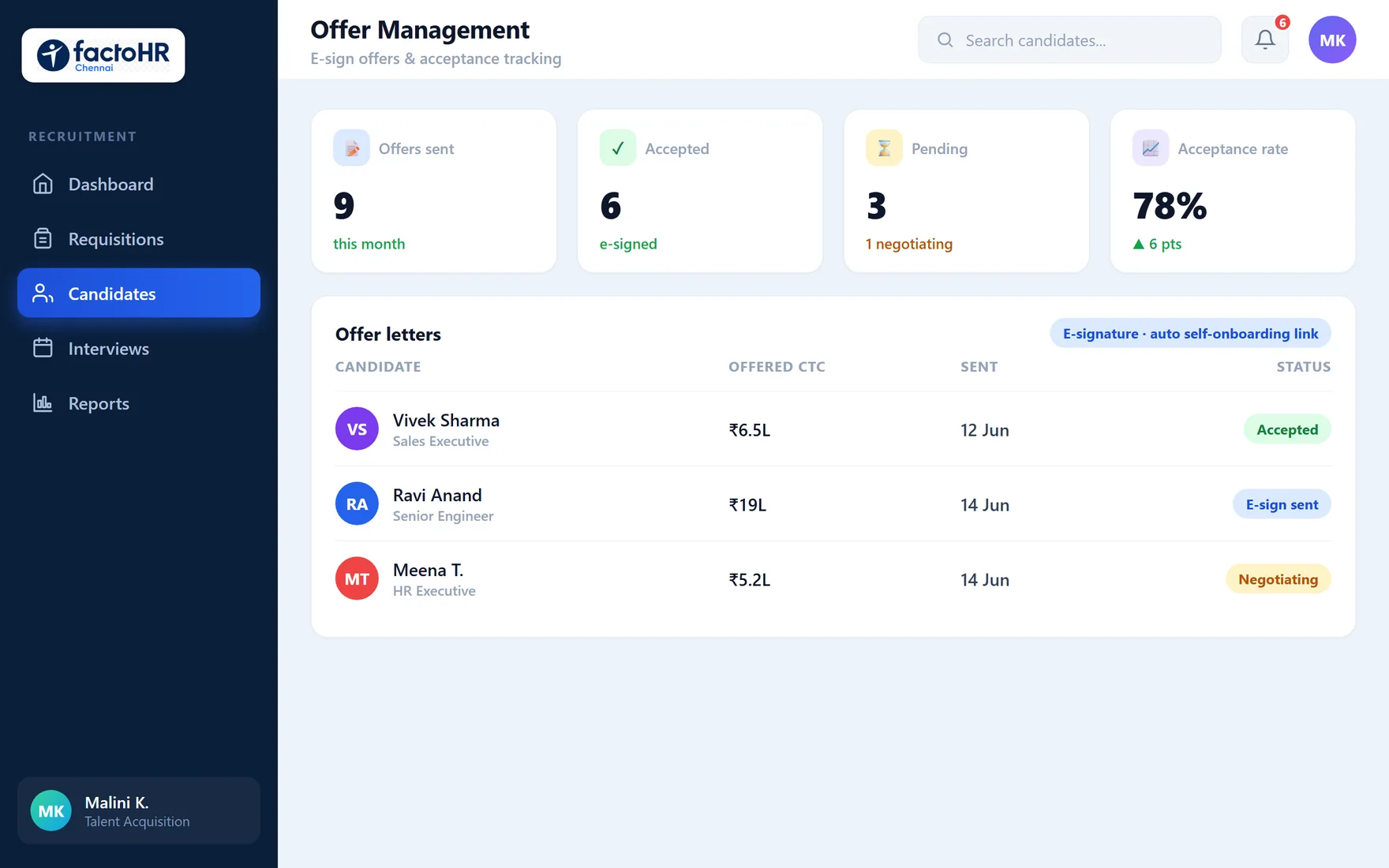
Task: Click Ravi Anand's RA avatar
Action: [357, 503]
